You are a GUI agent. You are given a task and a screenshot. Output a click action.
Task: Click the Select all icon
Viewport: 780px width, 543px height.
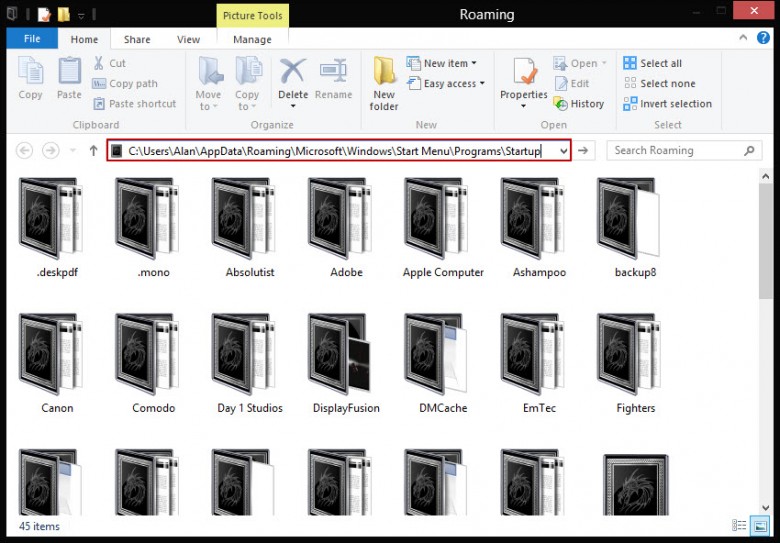coord(630,63)
